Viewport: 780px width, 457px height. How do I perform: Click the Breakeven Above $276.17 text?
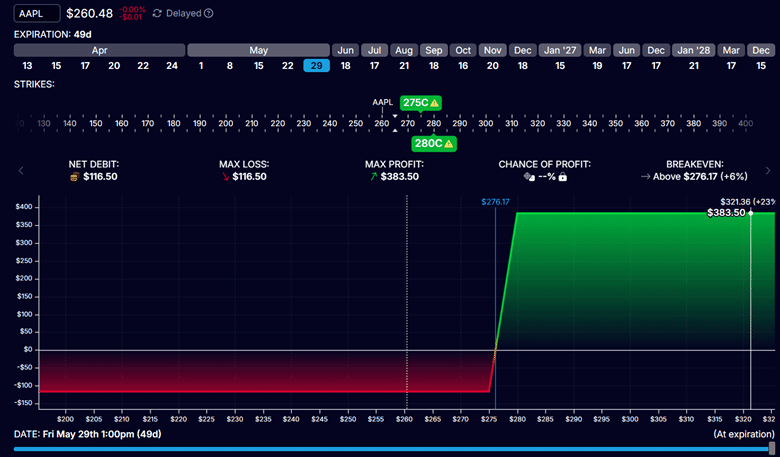[700, 177]
